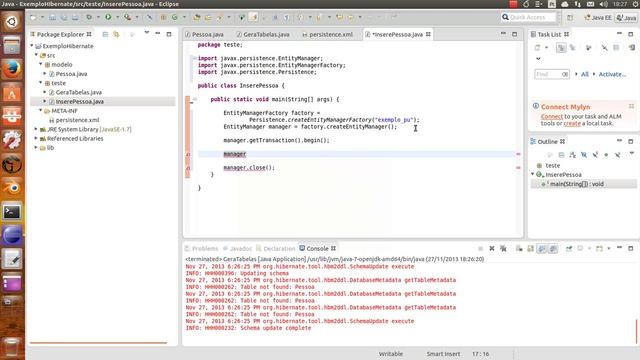Image resolution: width=640 pixels, height=360 pixels.
Task: Toggle Scroll Lock in Console toolbar
Action: pos(530,248)
